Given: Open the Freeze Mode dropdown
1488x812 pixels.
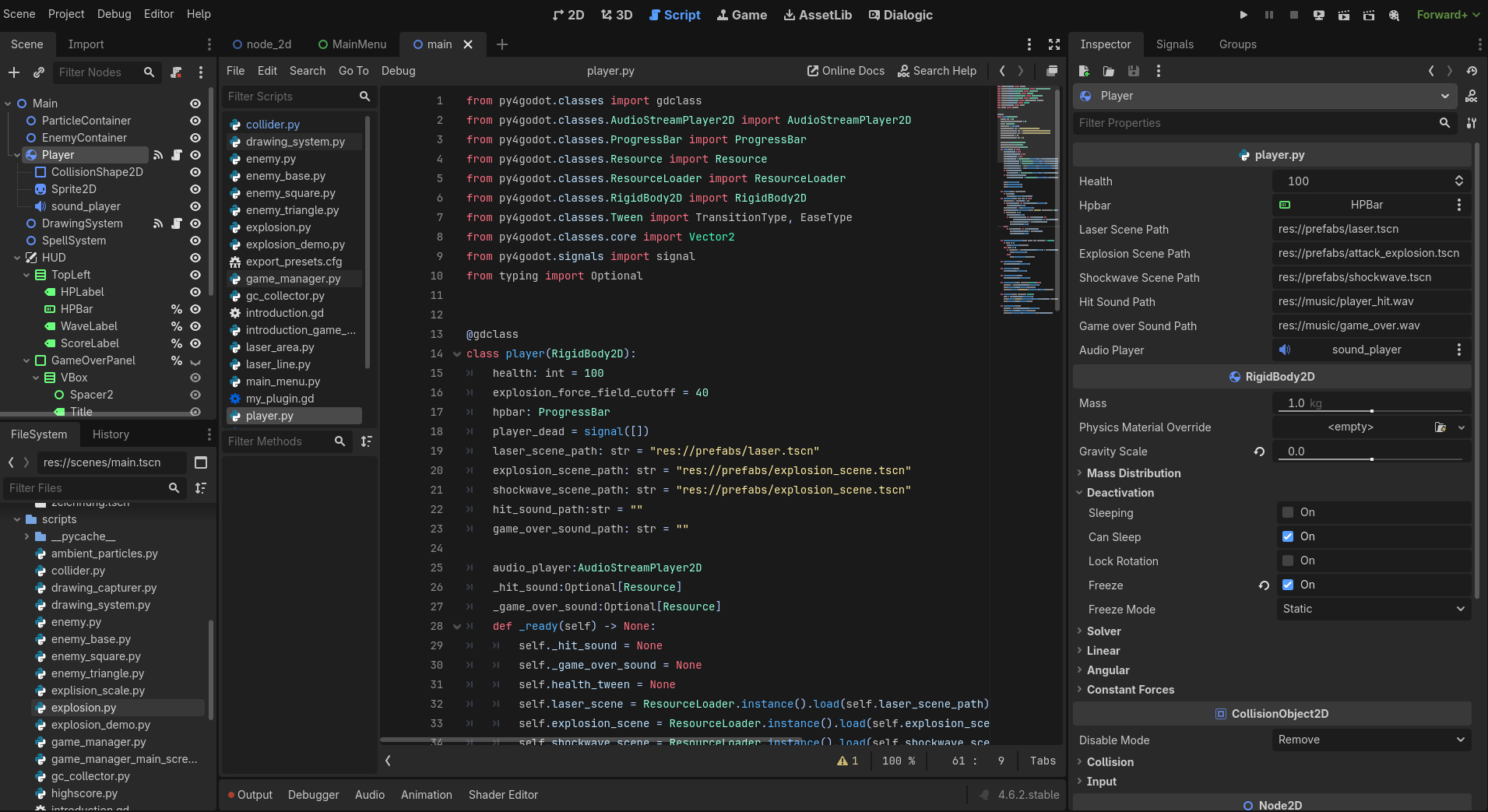Looking at the screenshot, I should click(1374, 609).
